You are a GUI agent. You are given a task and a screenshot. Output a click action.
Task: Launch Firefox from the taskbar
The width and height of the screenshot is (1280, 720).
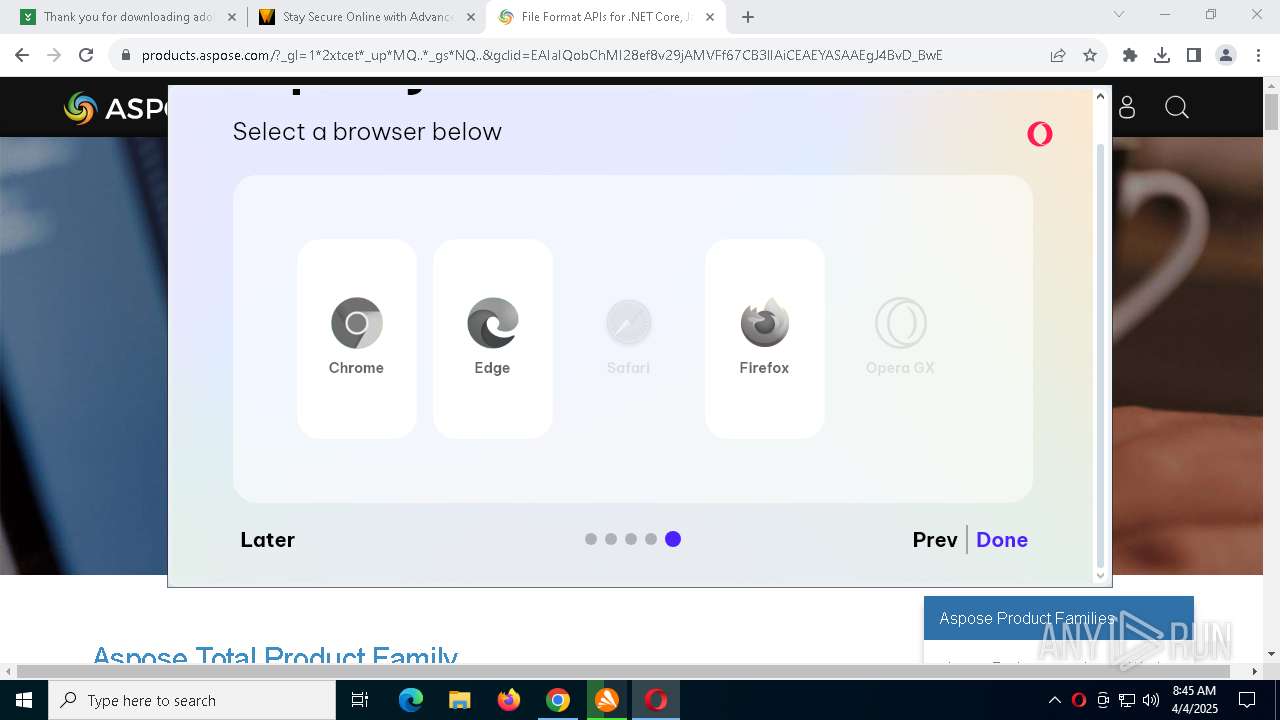click(x=509, y=700)
